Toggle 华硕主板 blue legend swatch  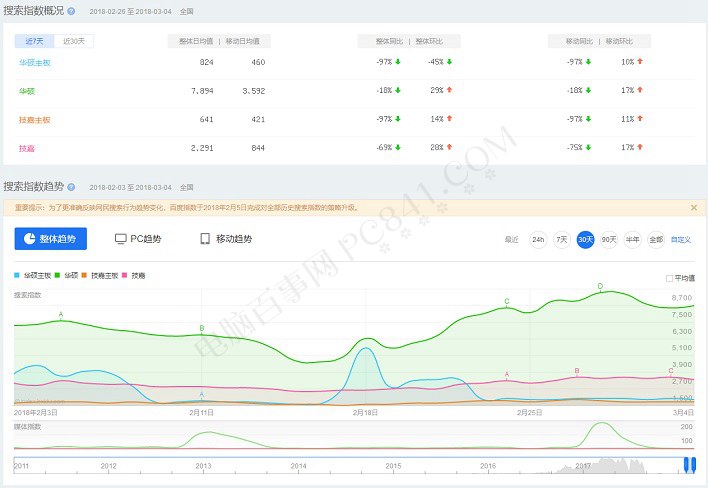pyautogui.click(x=17, y=274)
